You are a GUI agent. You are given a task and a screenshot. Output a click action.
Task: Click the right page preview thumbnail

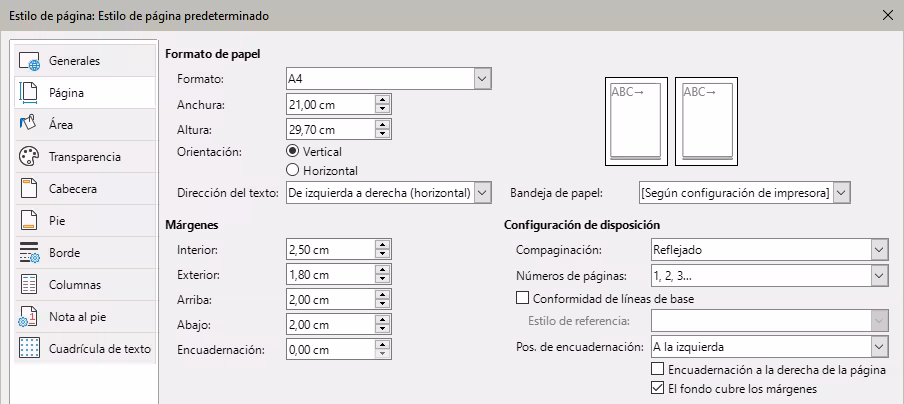pos(706,122)
